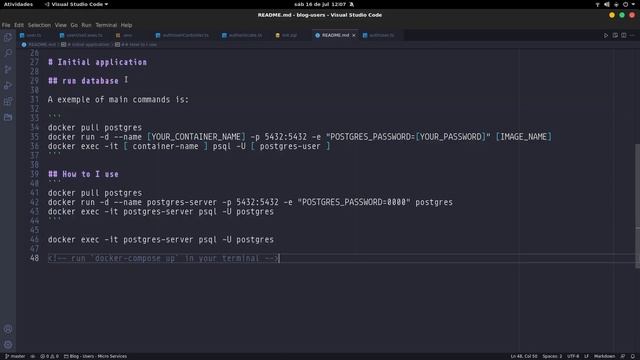Open the Go menu

74,25
